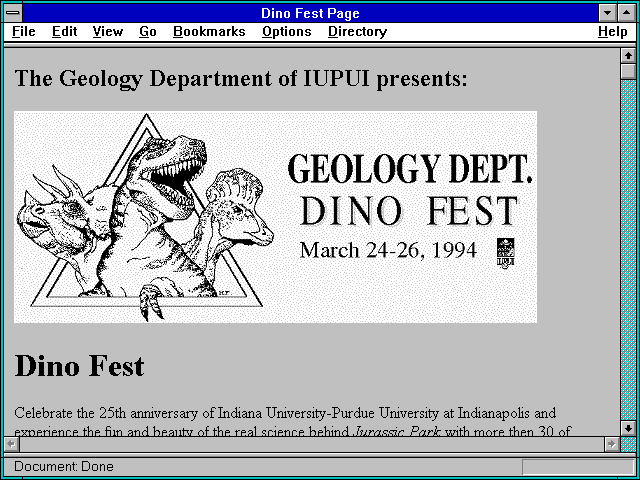Open the Edit menu
This screenshot has width=640, height=480.
coord(64,32)
